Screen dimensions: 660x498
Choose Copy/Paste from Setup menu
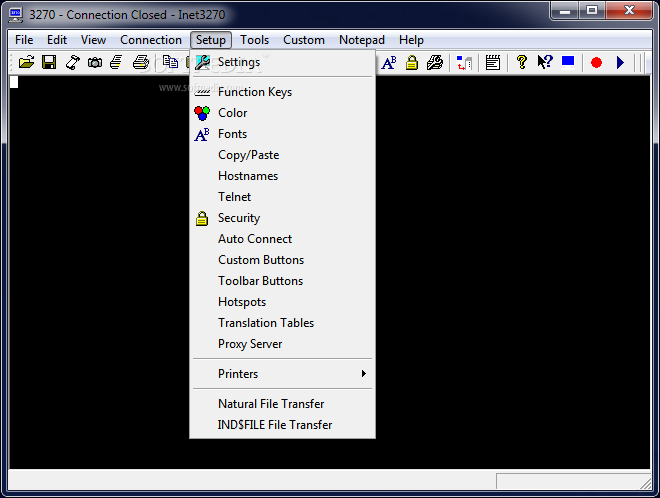click(x=282, y=155)
